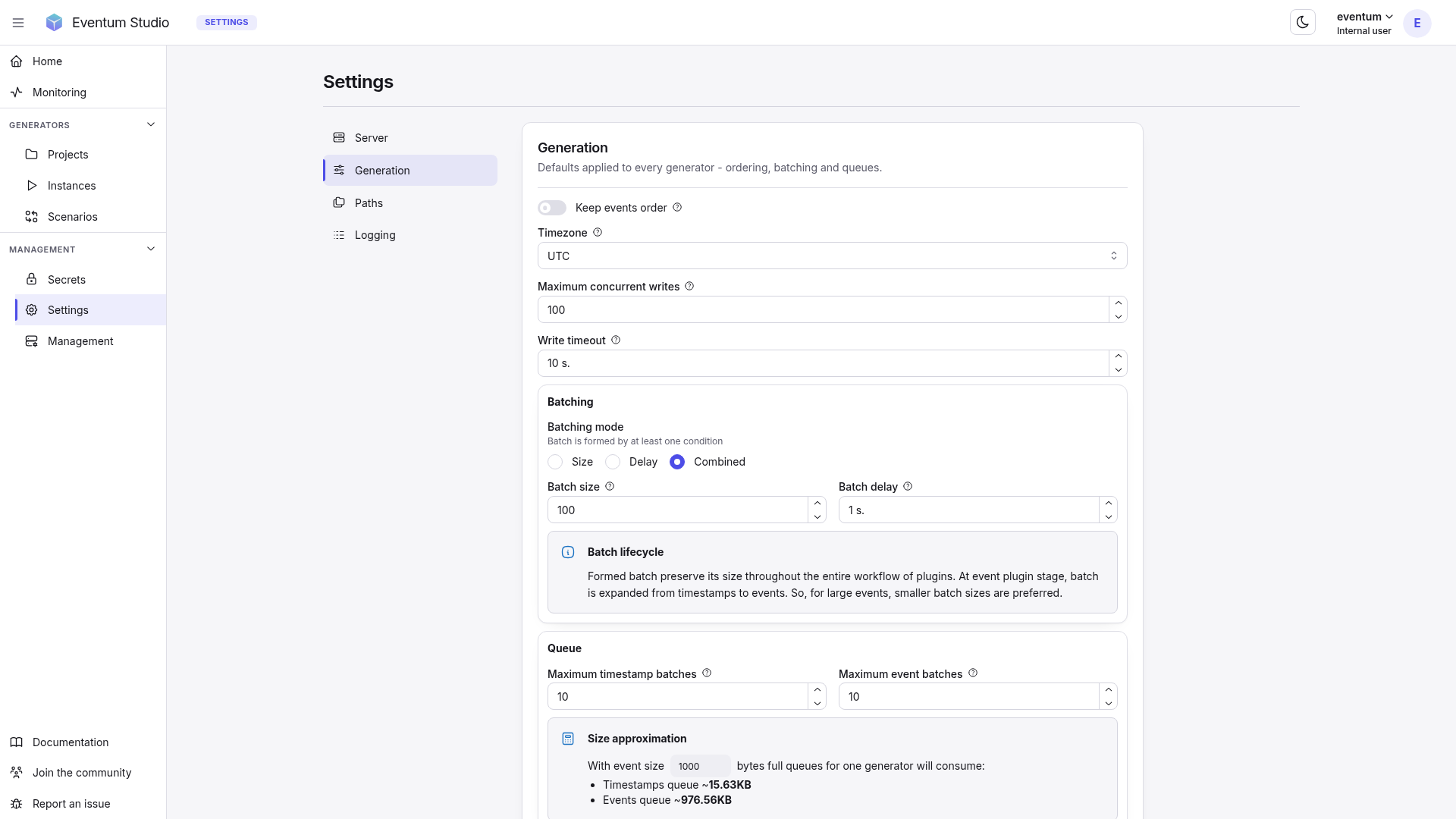Show help for Write timeout
The width and height of the screenshot is (1456, 819).
coord(616,340)
